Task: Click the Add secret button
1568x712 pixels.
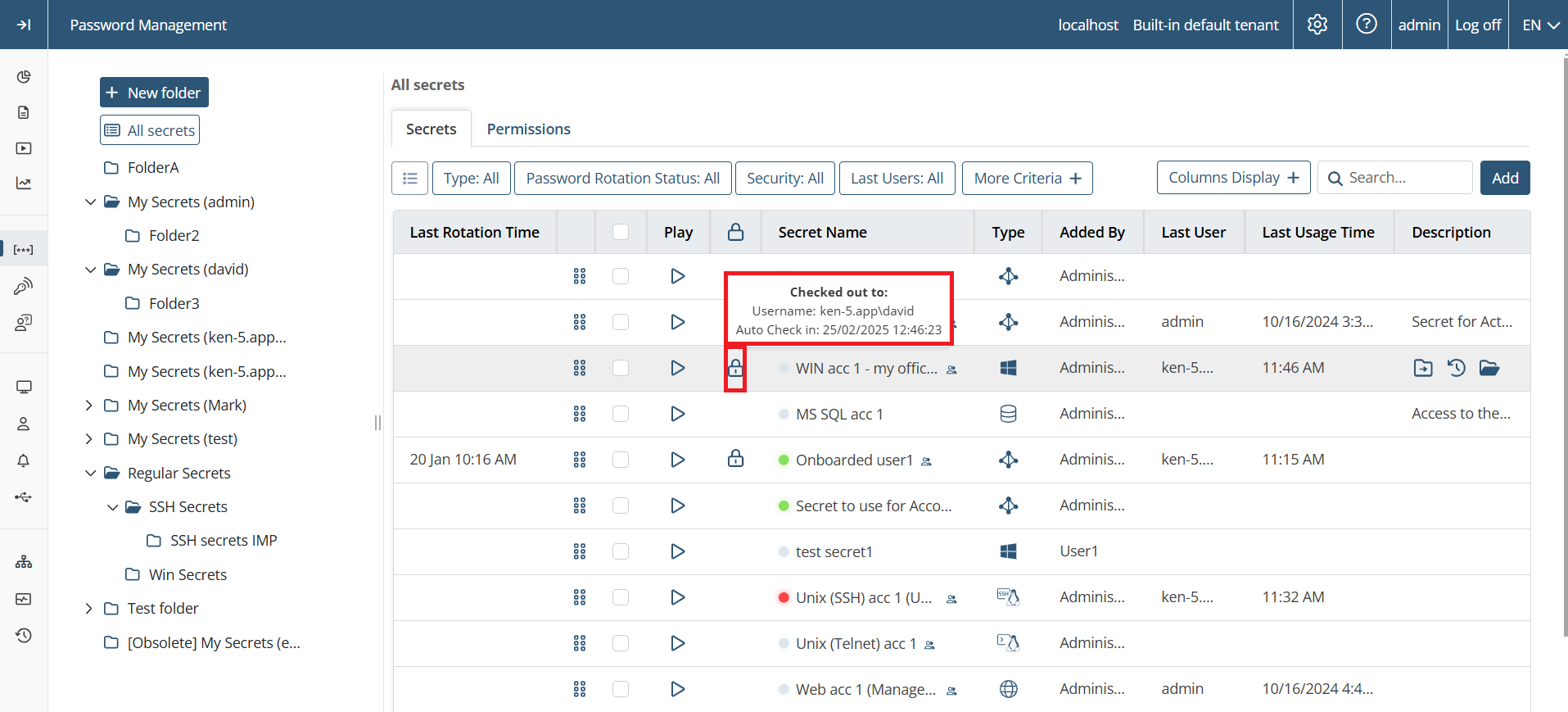Action: pyautogui.click(x=1505, y=178)
